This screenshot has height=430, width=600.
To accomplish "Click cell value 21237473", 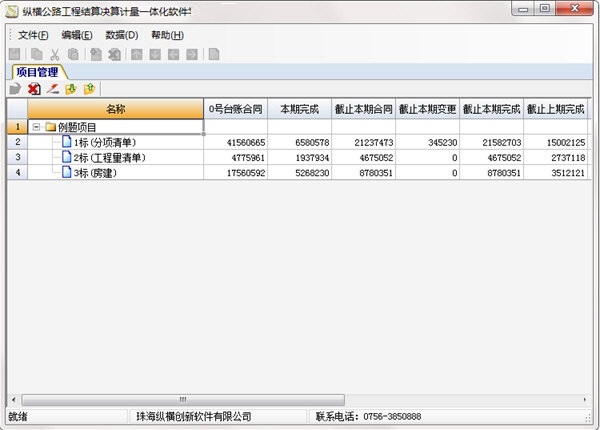I will pos(374,143).
